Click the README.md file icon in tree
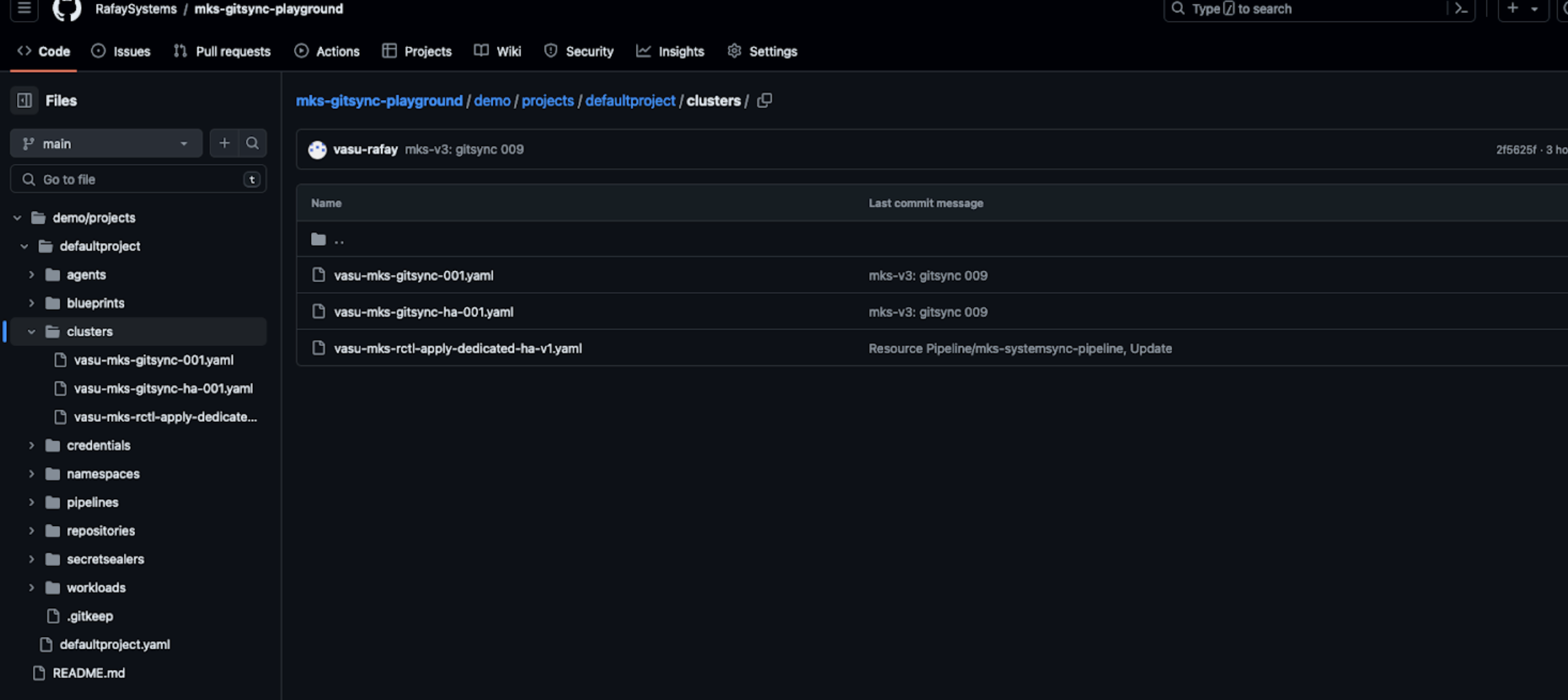Viewport: 1568px width, 700px height. click(39, 673)
